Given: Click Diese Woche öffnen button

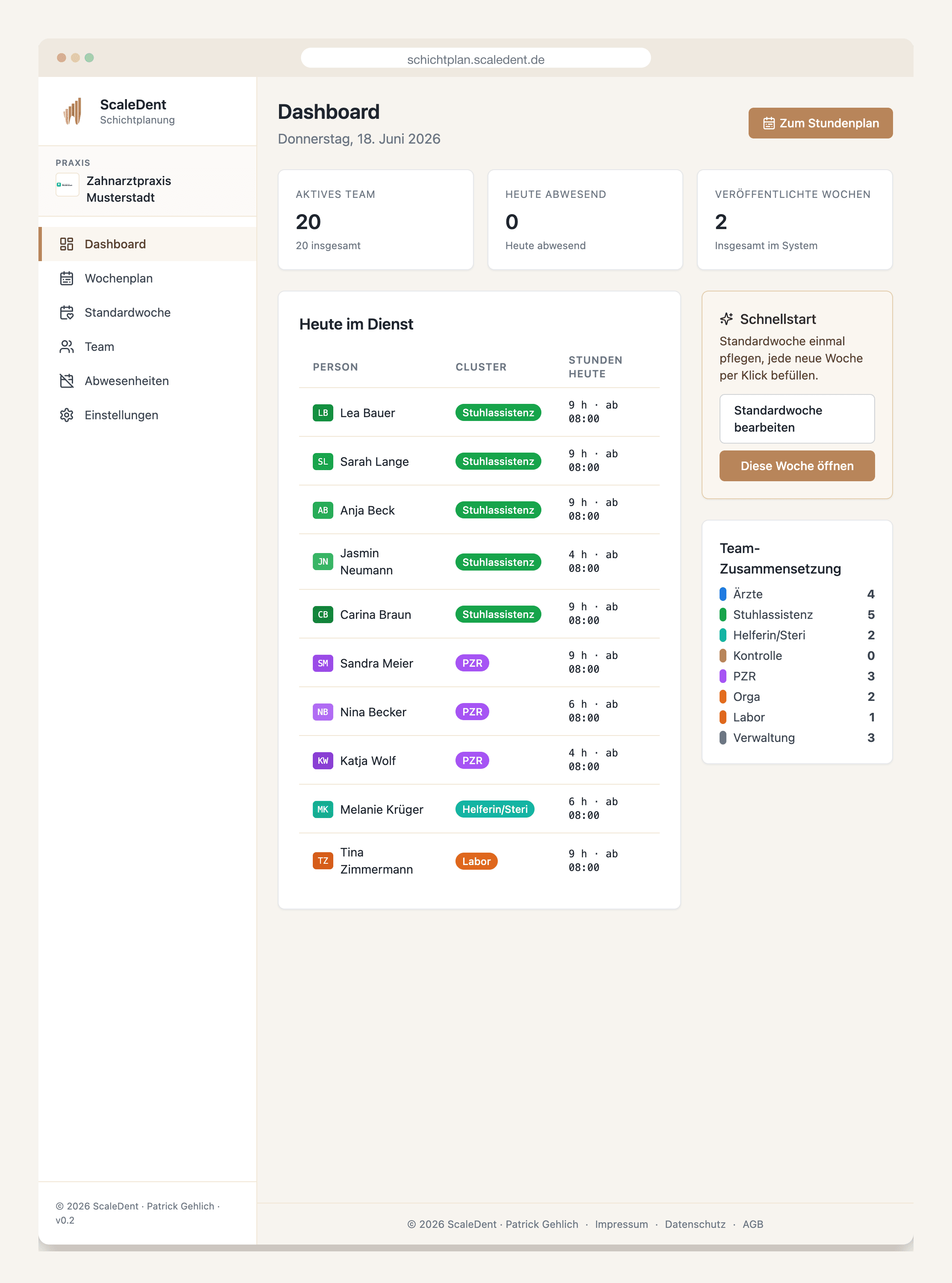Looking at the screenshot, I should tap(797, 466).
